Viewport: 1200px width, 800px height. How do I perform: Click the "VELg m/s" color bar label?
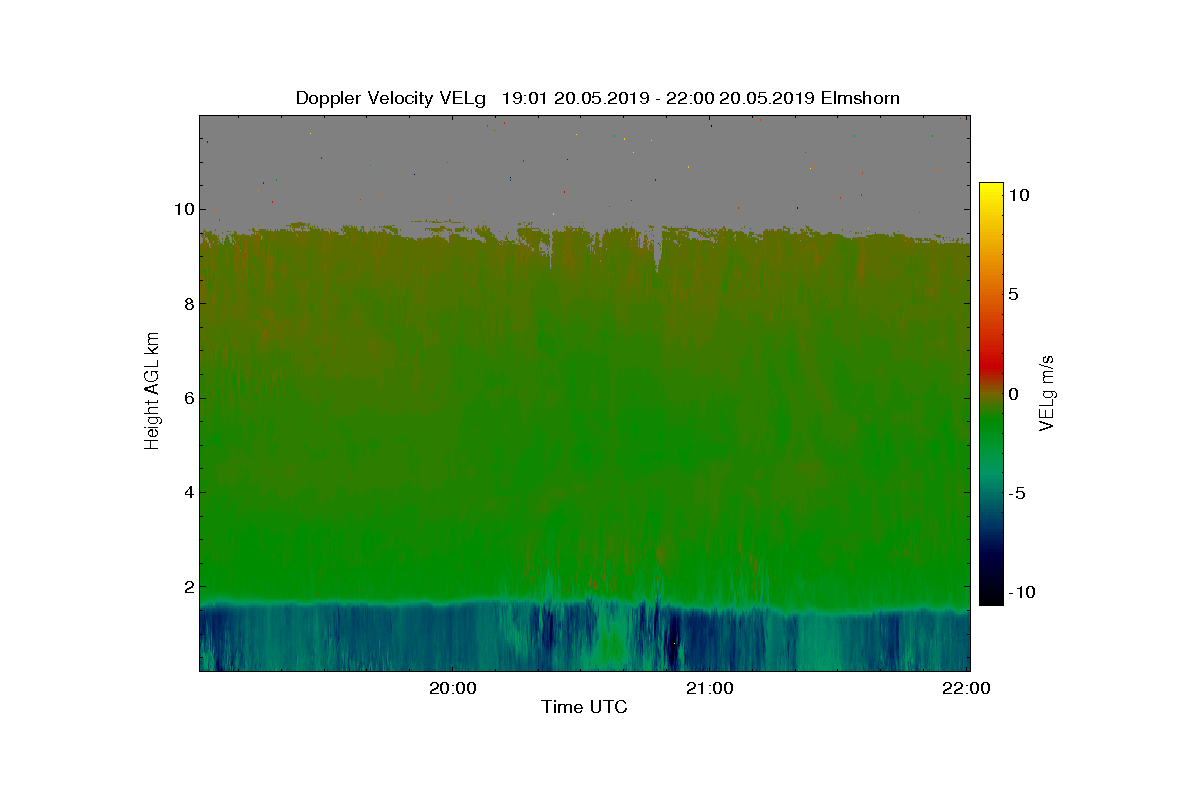1047,393
